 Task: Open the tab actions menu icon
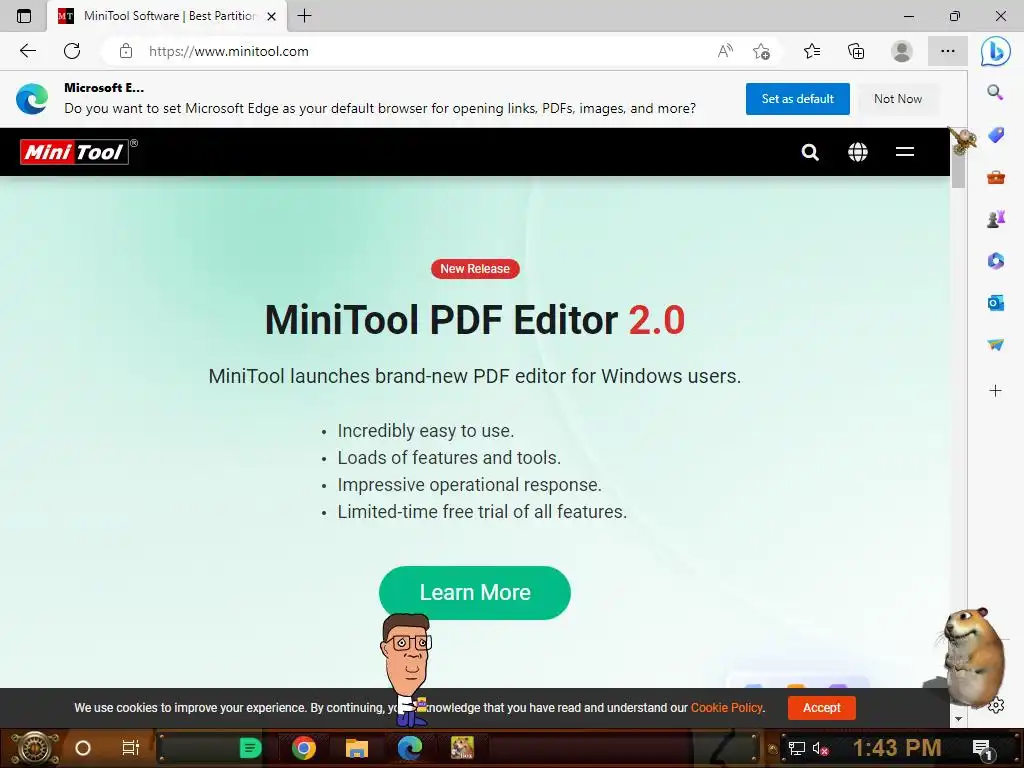[24, 16]
